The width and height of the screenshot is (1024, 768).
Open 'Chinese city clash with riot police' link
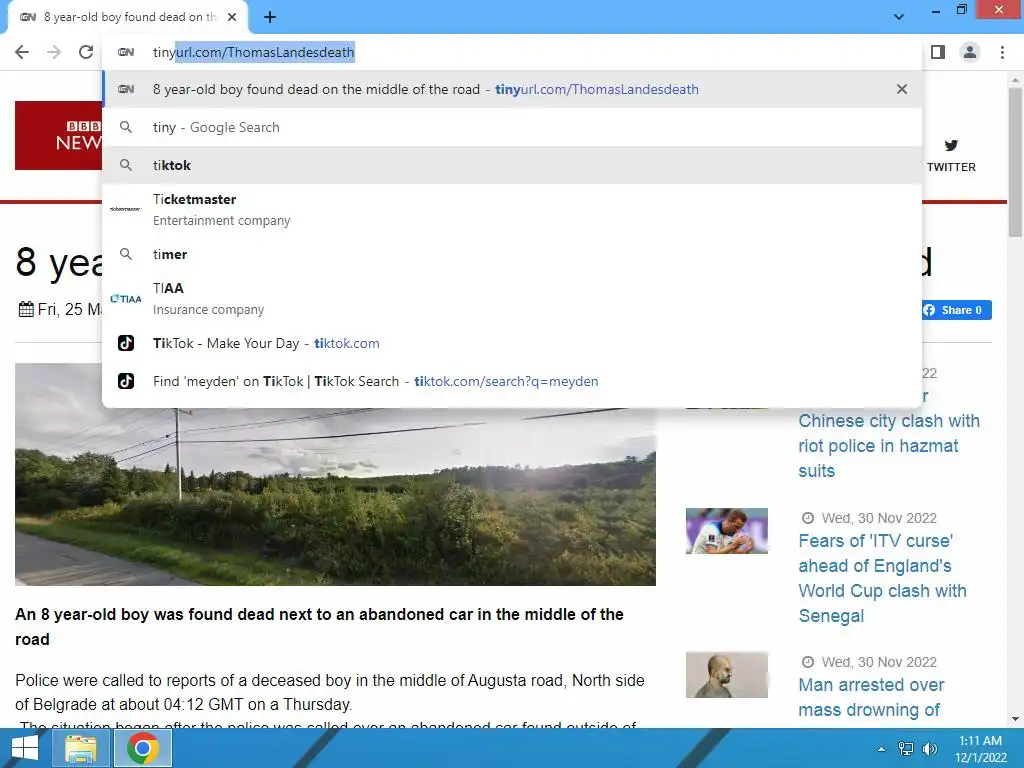(889, 445)
